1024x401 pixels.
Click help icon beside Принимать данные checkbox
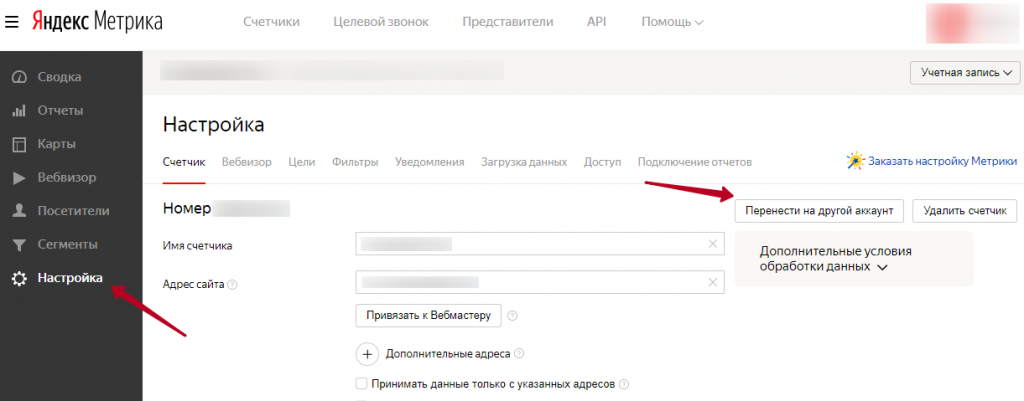(624, 384)
